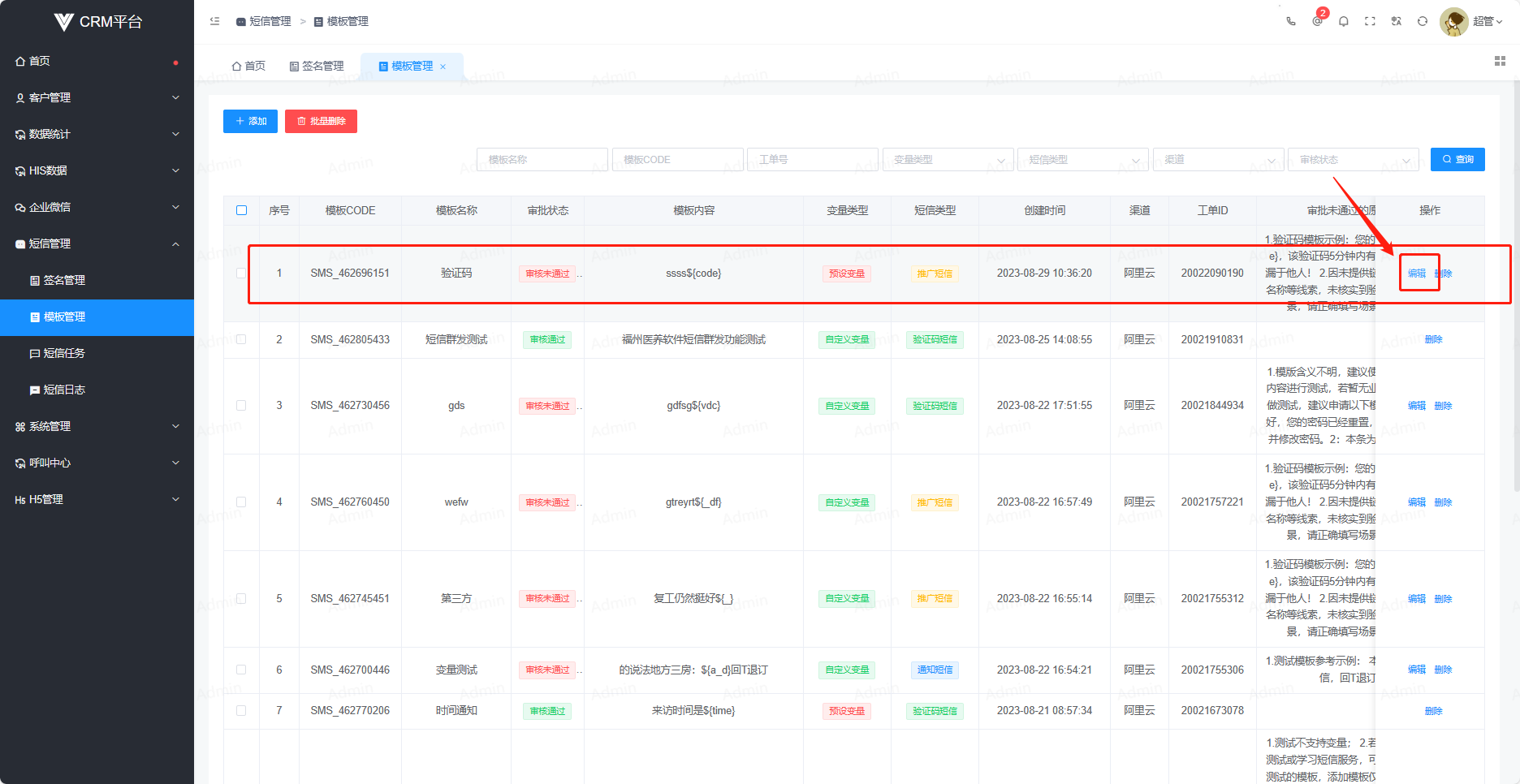The width and height of the screenshot is (1520, 784).
Task: Open the notification bell icon
Action: [1344, 21]
